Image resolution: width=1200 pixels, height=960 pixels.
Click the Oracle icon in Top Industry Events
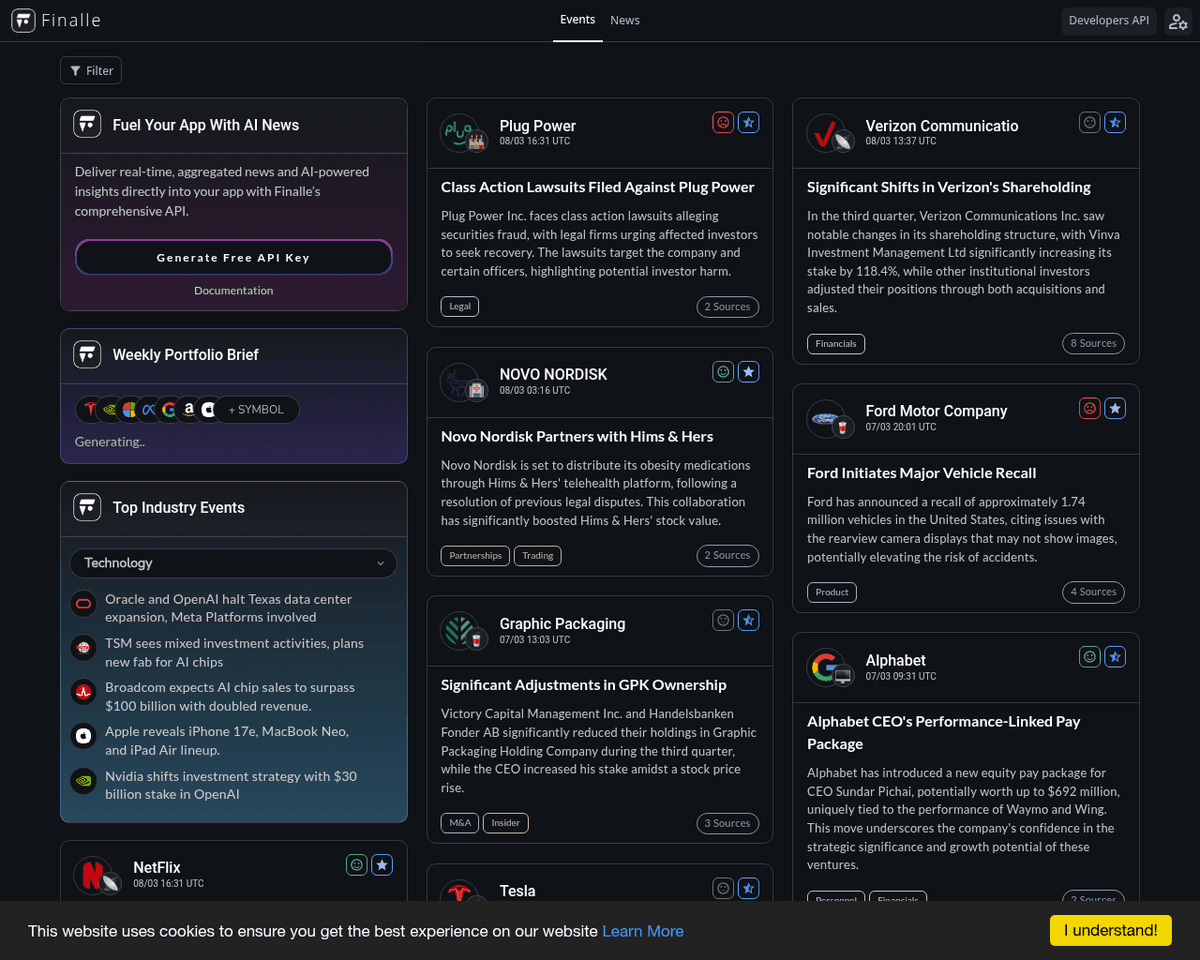tap(84, 604)
